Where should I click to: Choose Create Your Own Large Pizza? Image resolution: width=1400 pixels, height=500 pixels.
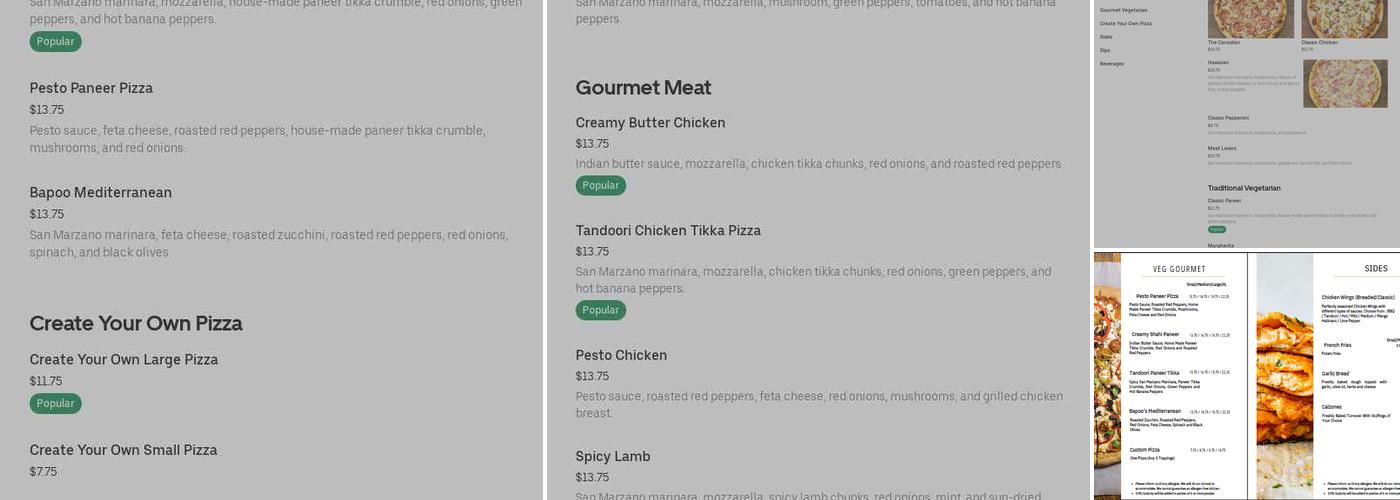click(x=124, y=360)
